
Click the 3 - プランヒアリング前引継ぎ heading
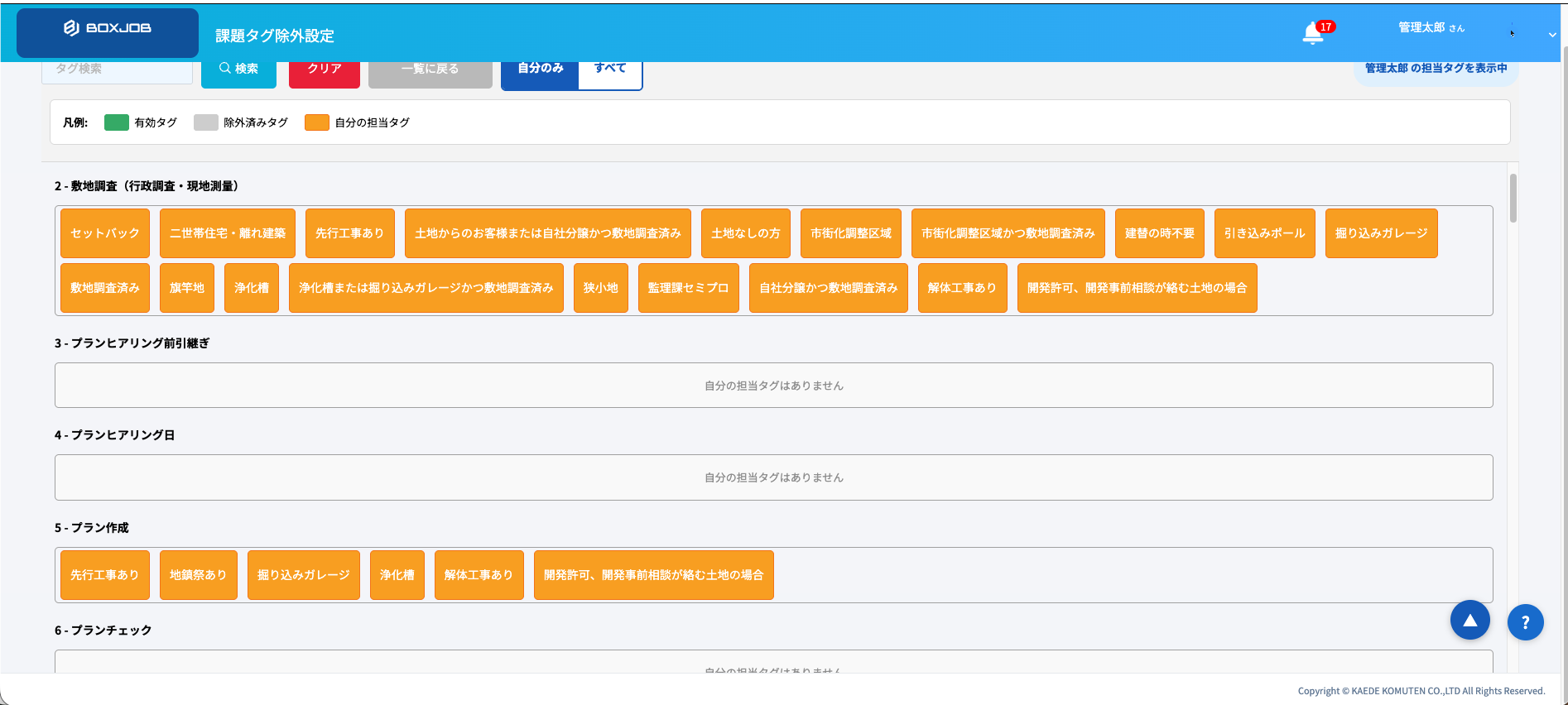pos(132,343)
